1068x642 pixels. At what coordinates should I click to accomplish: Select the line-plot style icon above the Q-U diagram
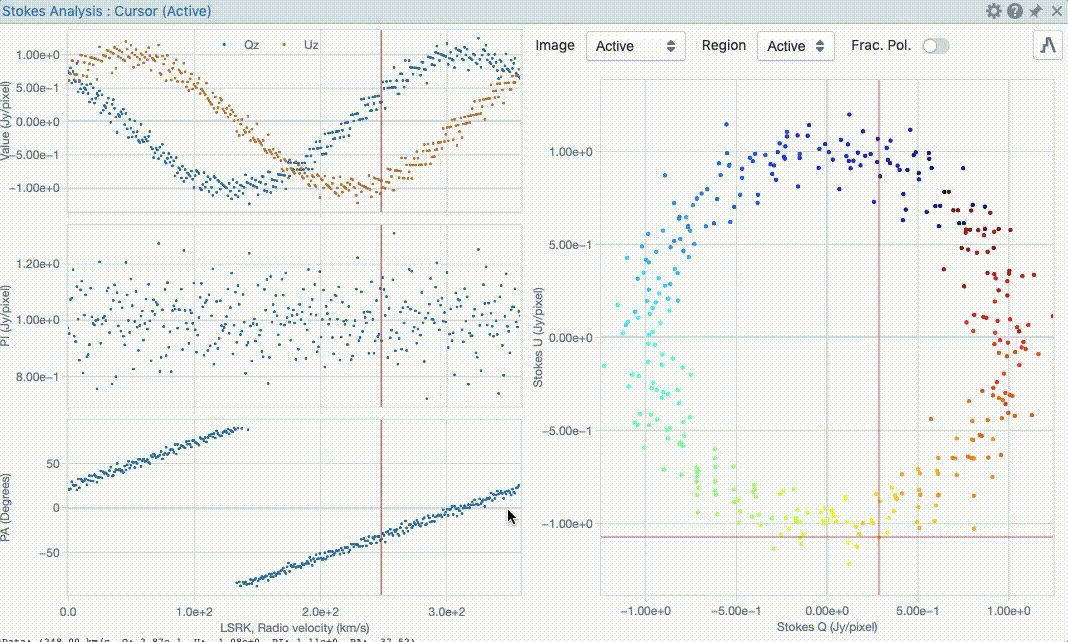[x=1046, y=44]
